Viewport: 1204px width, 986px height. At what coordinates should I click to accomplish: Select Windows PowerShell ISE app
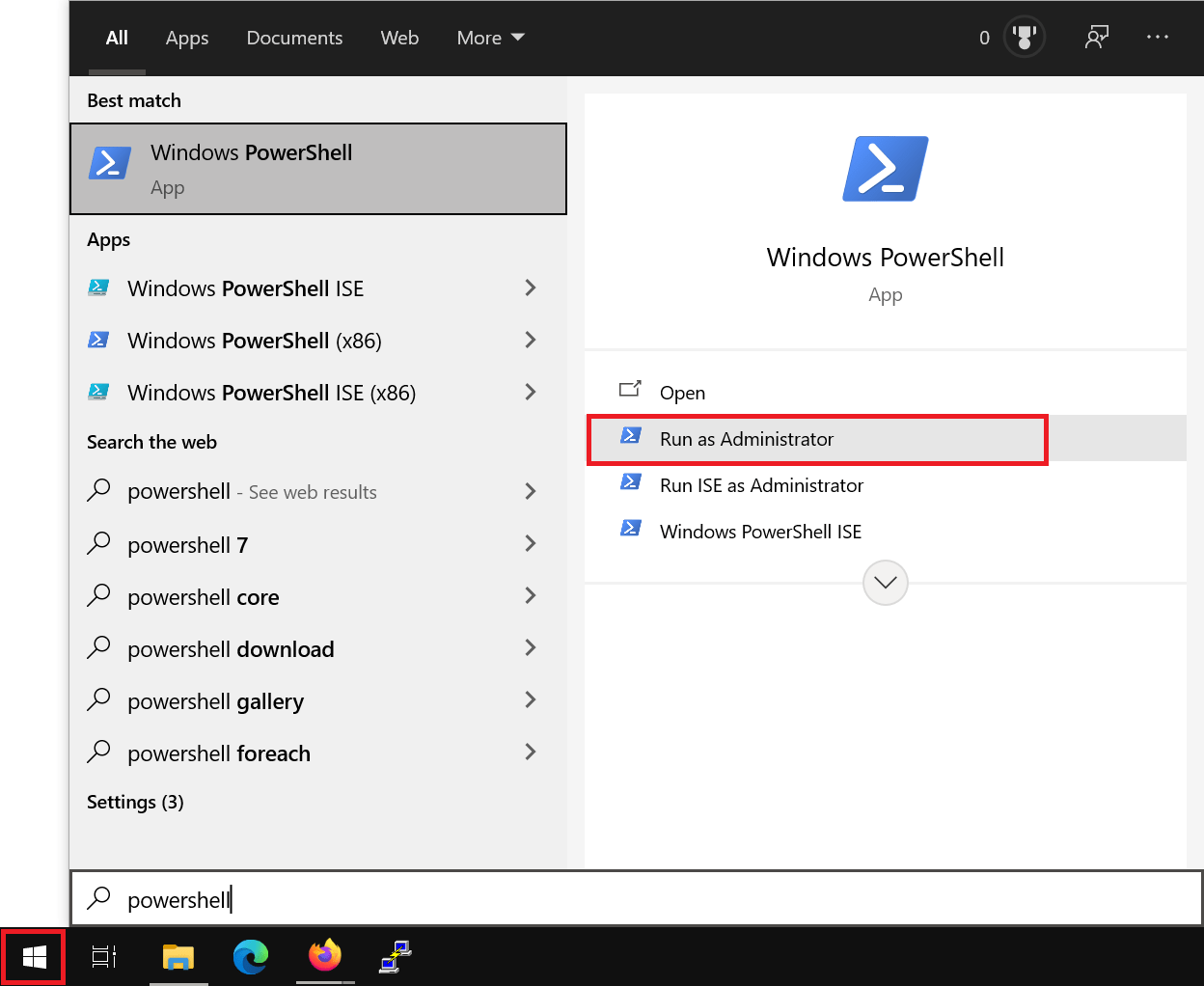[244, 288]
